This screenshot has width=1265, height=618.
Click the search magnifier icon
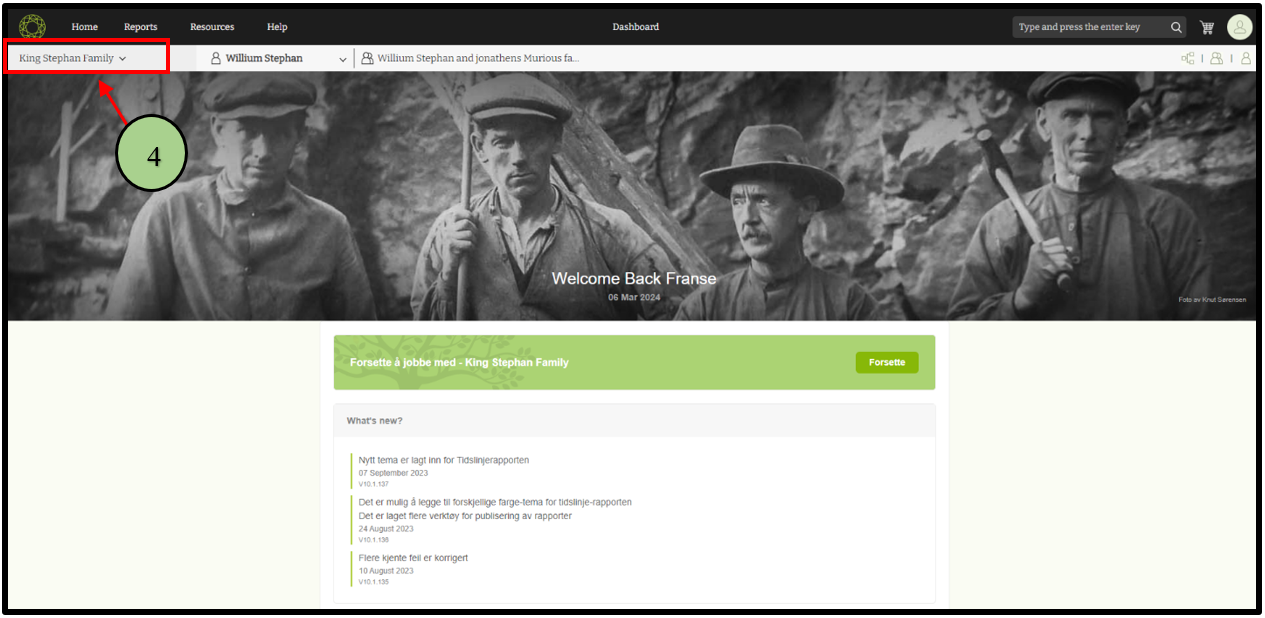pyautogui.click(x=1177, y=27)
